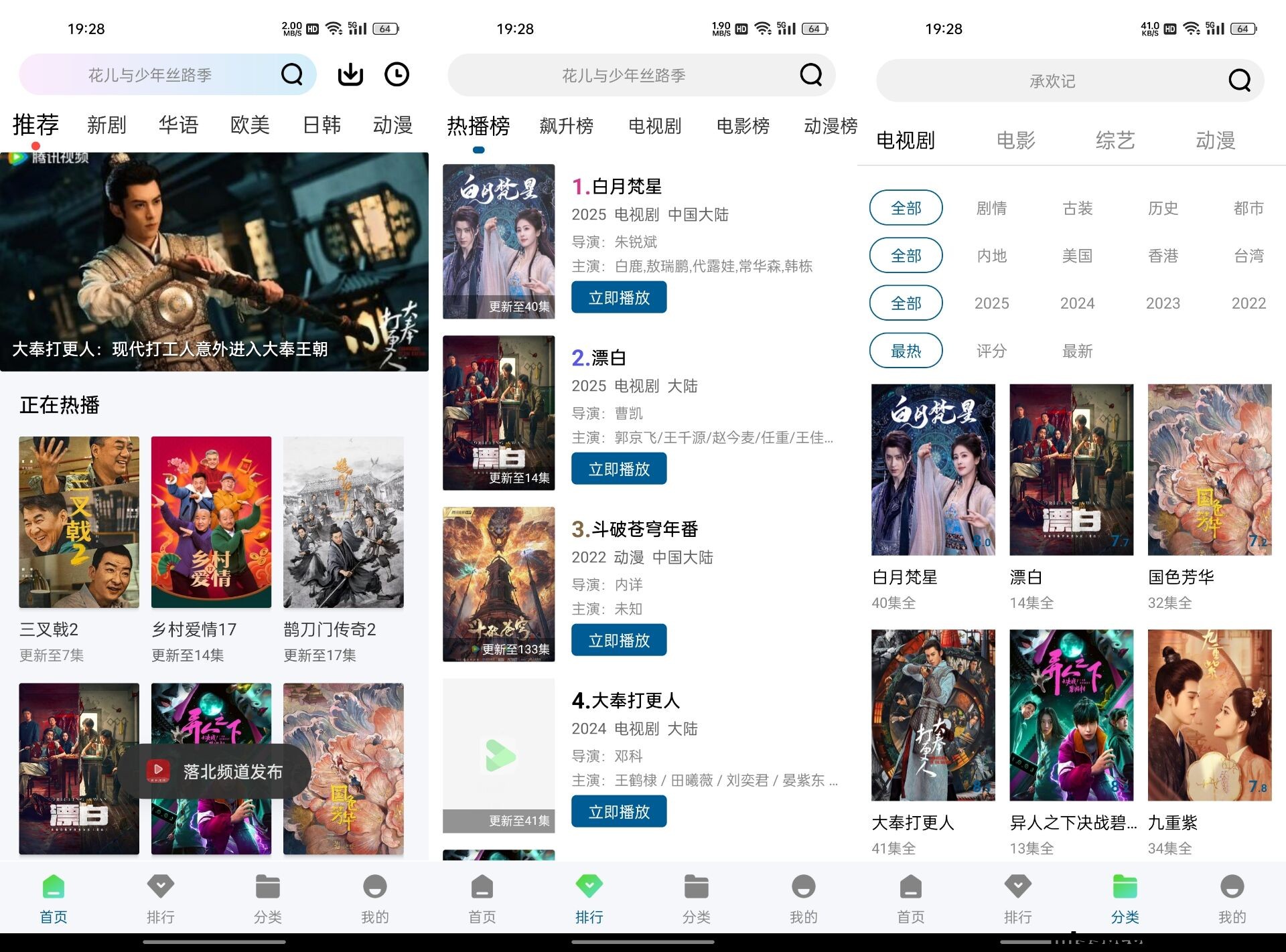Tap the download icon in first screen
Image resolution: width=1286 pixels, height=952 pixels.
tap(350, 74)
